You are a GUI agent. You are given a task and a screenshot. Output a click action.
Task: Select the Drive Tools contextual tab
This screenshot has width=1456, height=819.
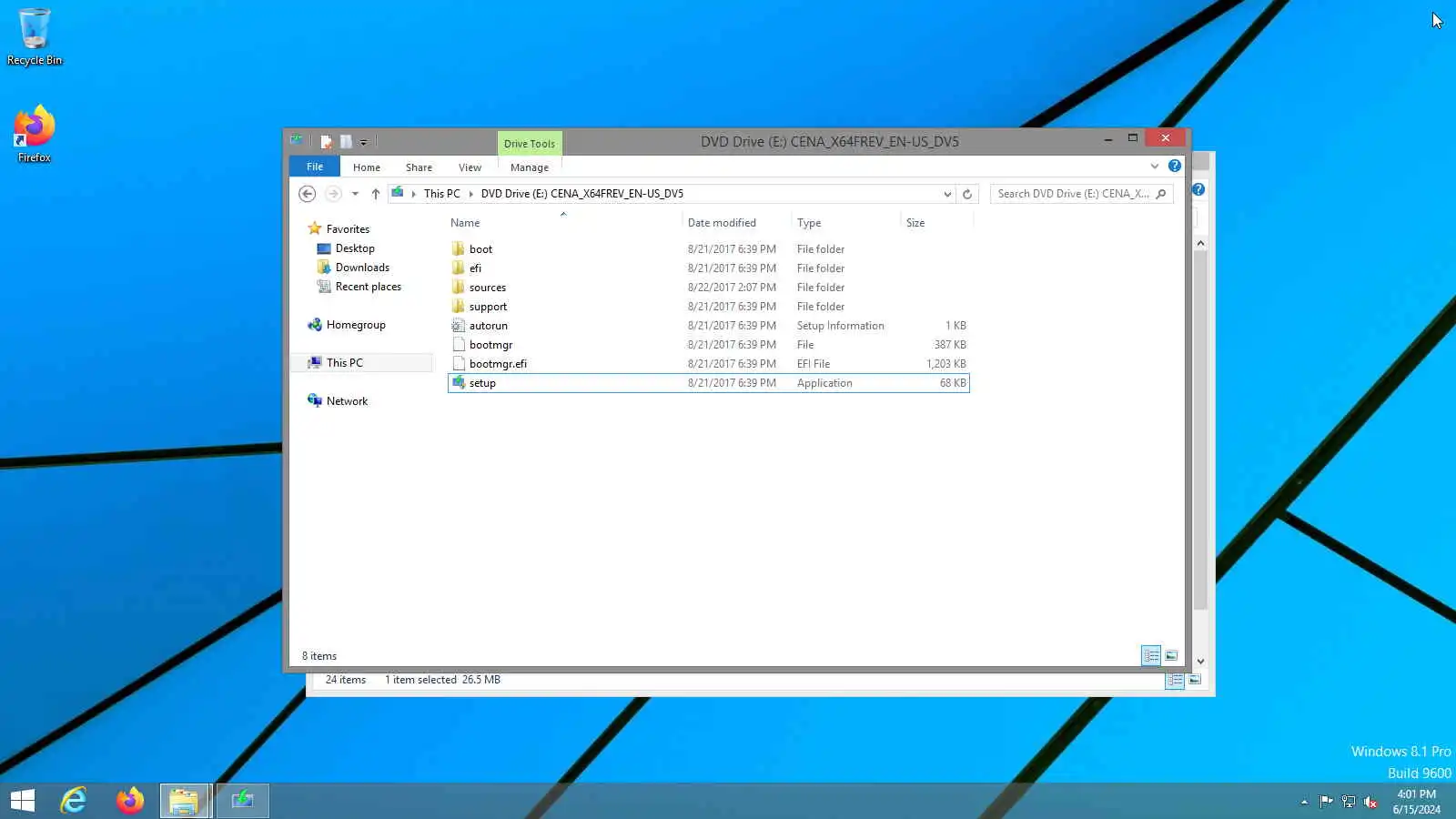(x=530, y=144)
